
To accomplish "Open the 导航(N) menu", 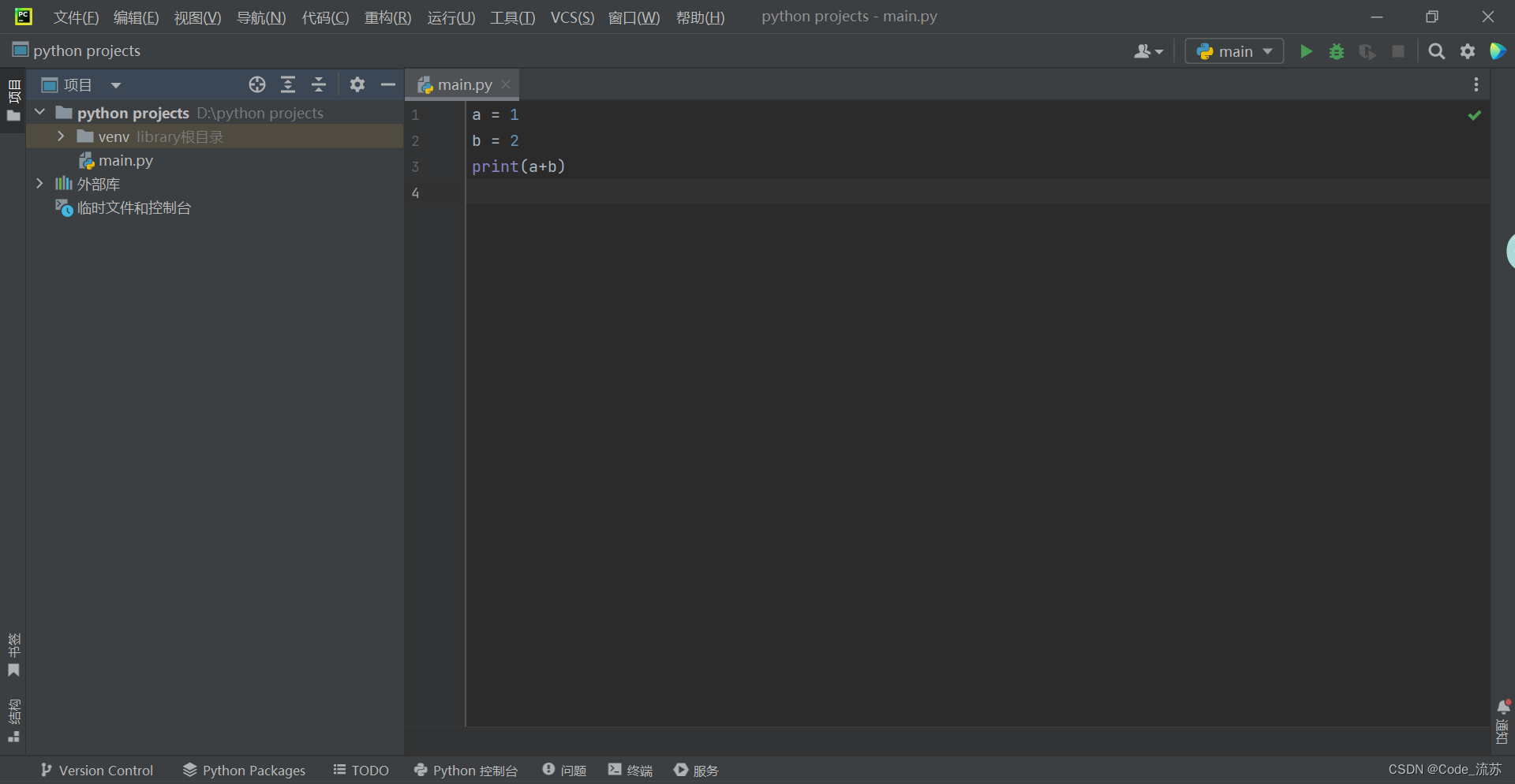I will pyautogui.click(x=261, y=17).
